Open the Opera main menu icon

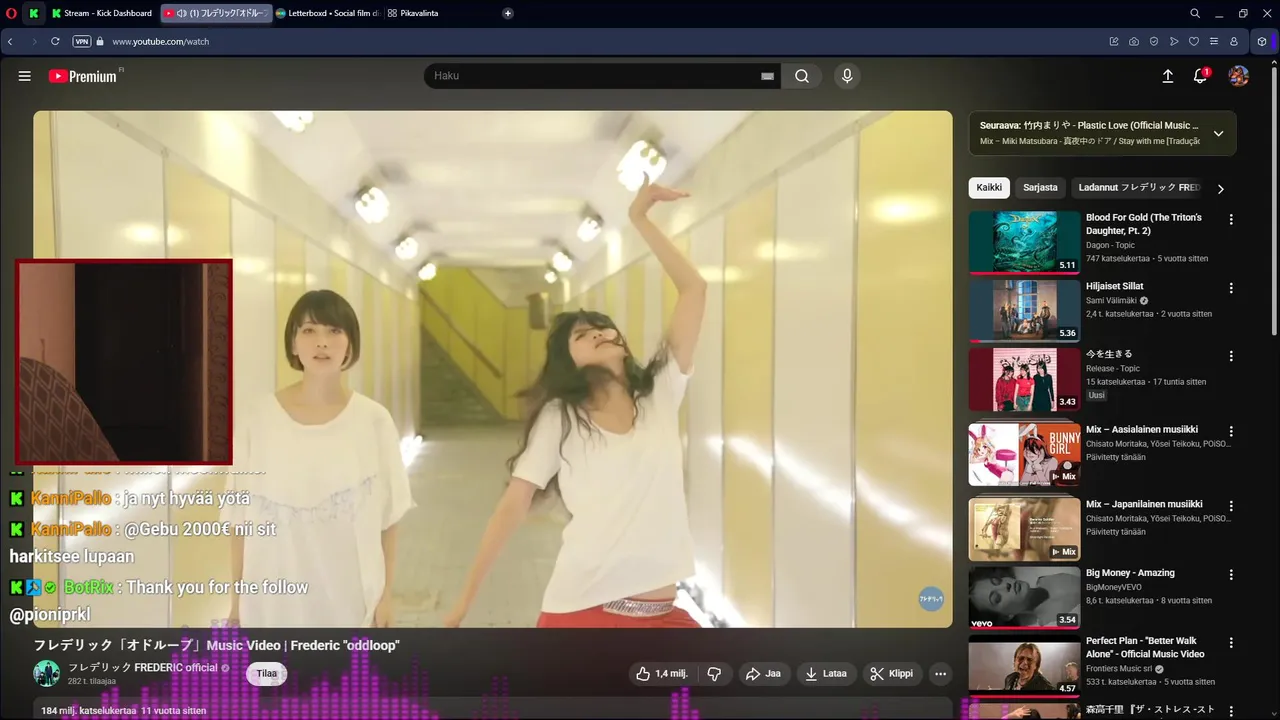[11, 13]
